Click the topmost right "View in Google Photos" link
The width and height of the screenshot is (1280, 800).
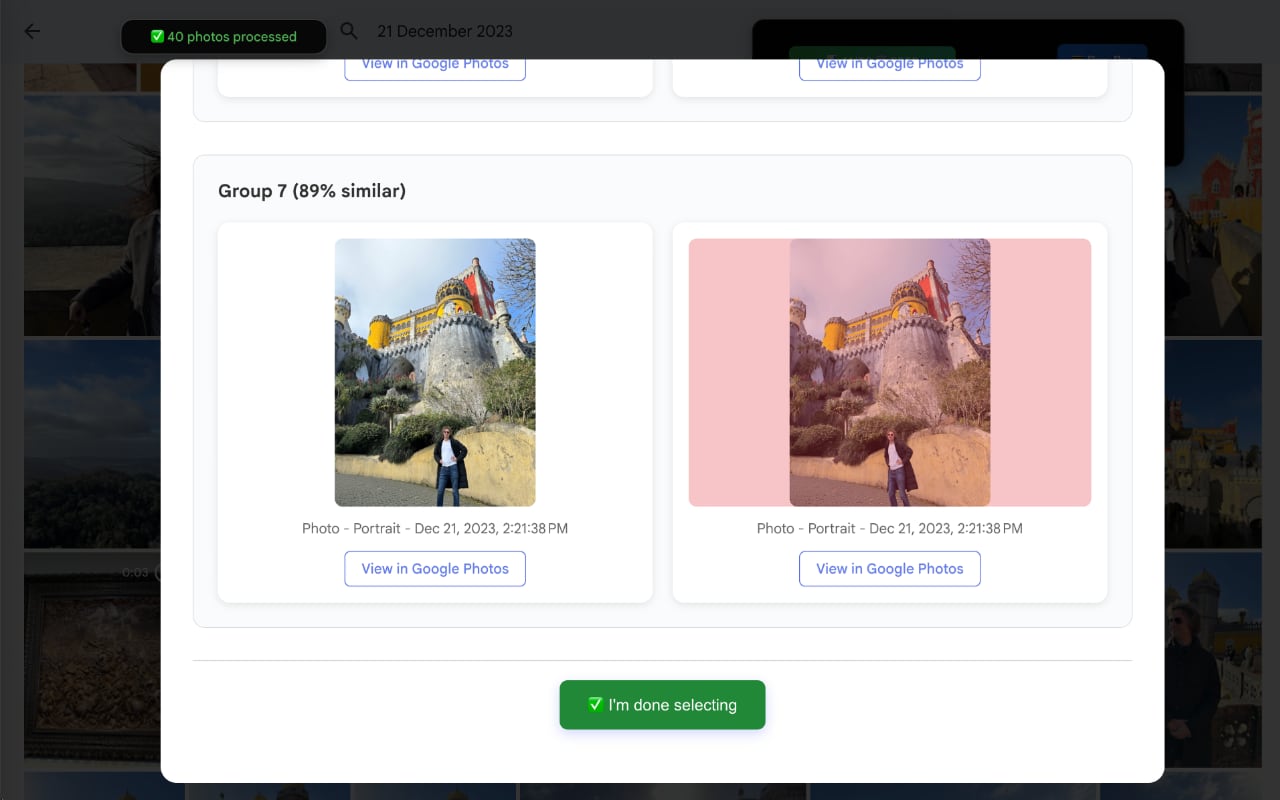pos(888,62)
